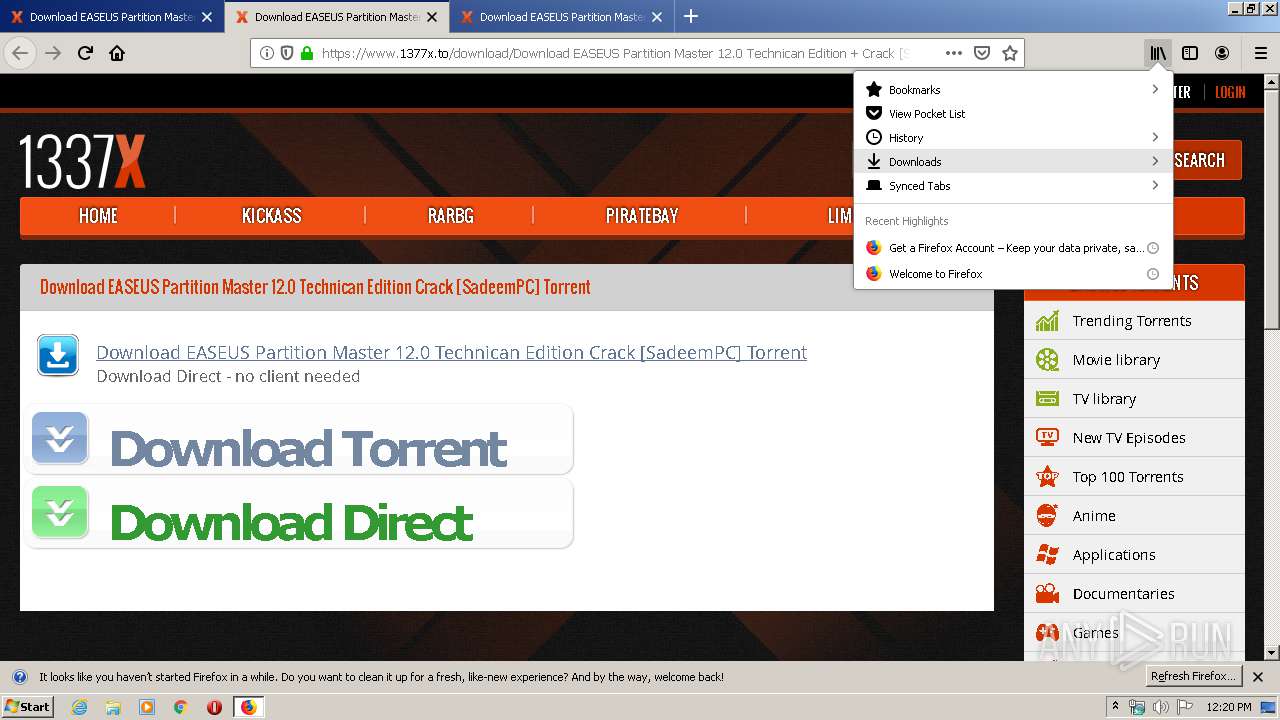The height and width of the screenshot is (720, 1280).
Task: Open Bookmarks submenu in Library
Action: (1013, 90)
